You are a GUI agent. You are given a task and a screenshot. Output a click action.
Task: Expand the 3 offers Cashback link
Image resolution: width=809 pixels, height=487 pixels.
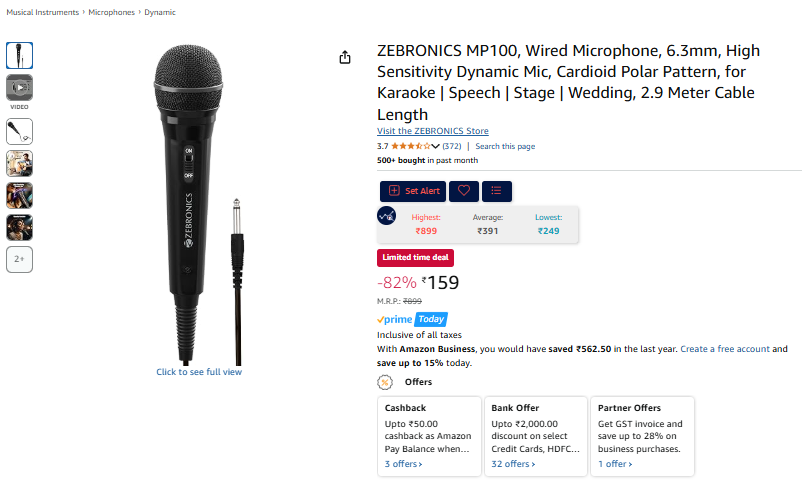403,464
